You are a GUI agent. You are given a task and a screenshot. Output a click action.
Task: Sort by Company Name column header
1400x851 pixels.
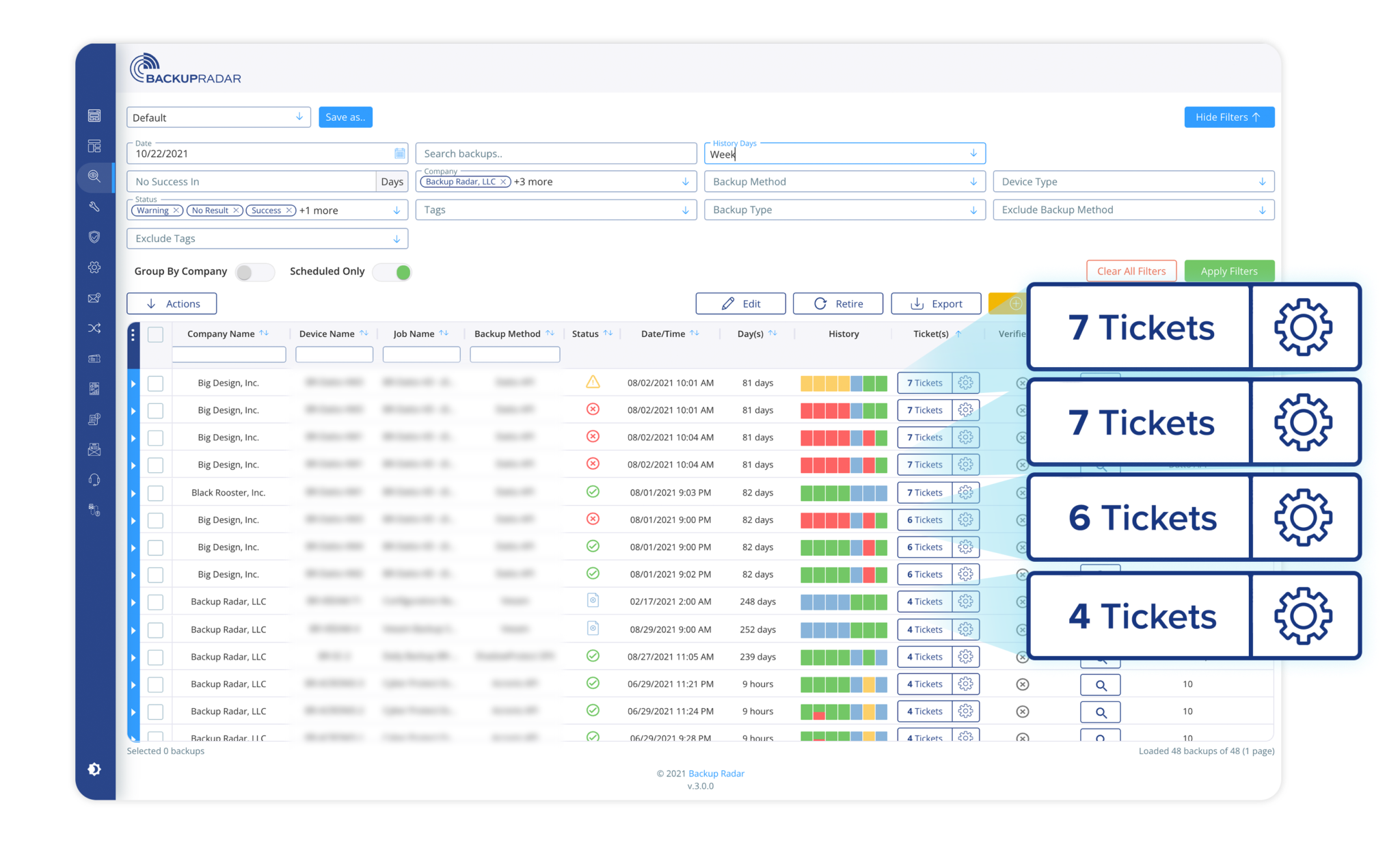[x=221, y=334]
